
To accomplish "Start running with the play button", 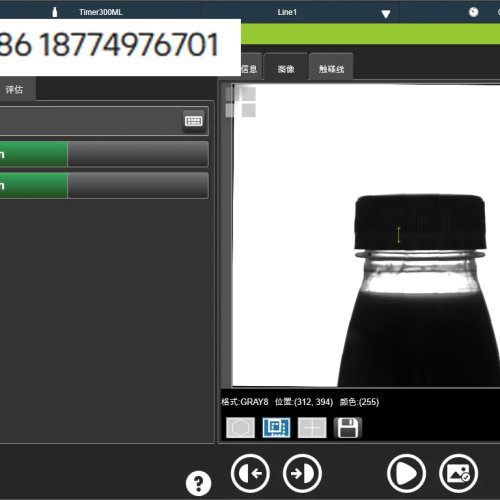I will coord(406,473).
